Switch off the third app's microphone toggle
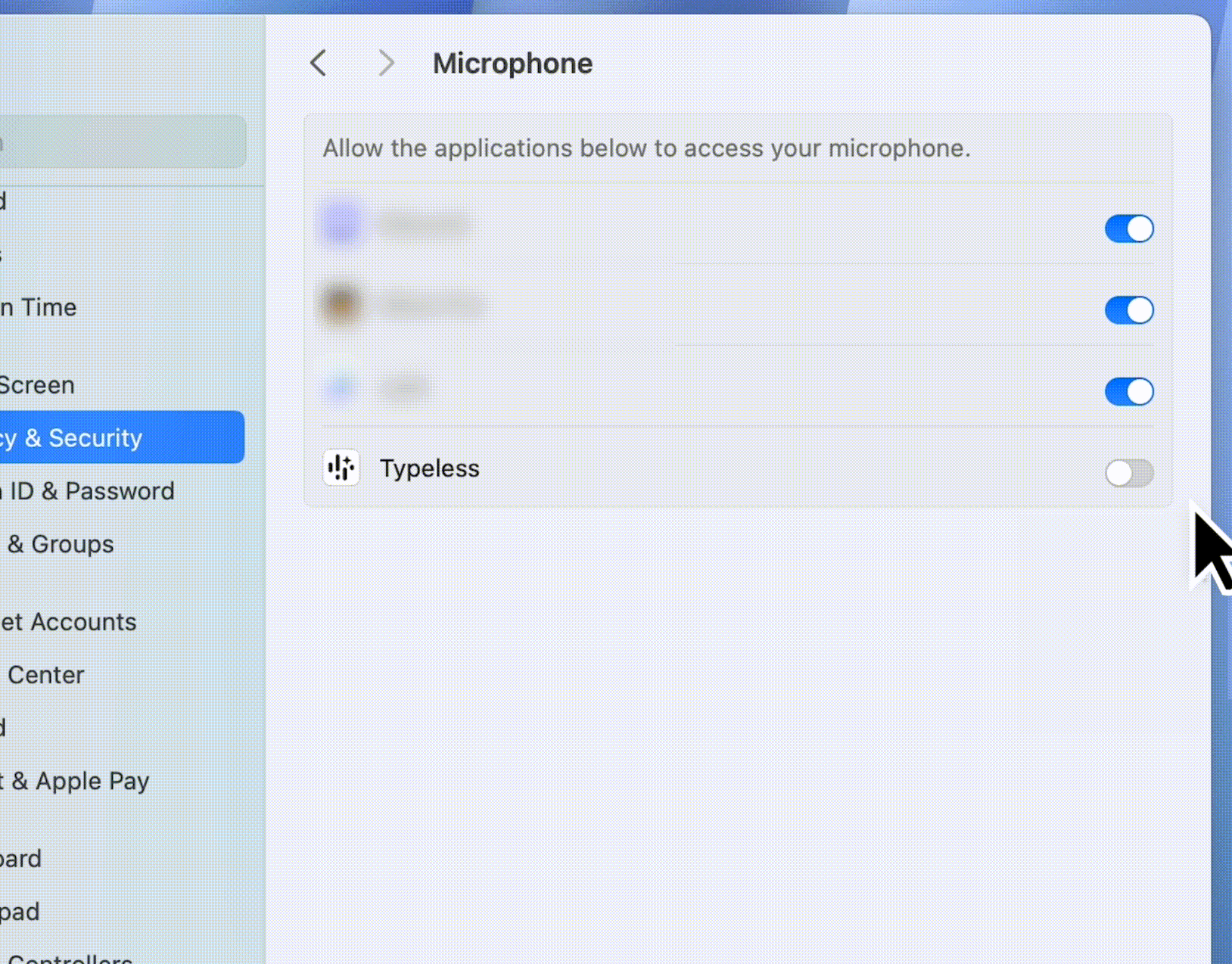The image size is (1232, 964). tap(1128, 392)
